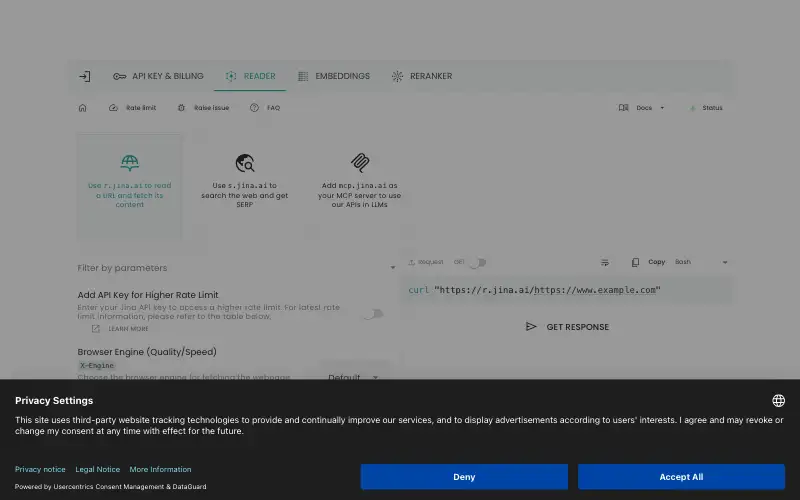Open the Status link
This screenshot has width=800, height=500.
(x=706, y=108)
